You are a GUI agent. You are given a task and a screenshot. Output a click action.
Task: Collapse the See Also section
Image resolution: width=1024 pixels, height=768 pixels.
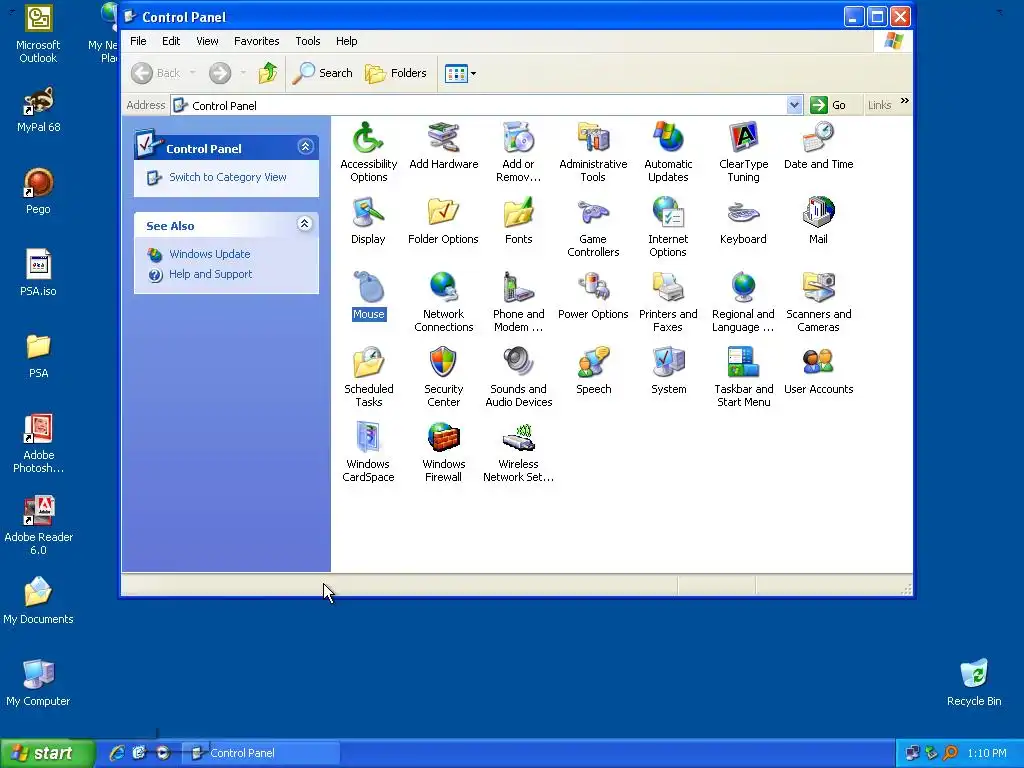point(304,224)
